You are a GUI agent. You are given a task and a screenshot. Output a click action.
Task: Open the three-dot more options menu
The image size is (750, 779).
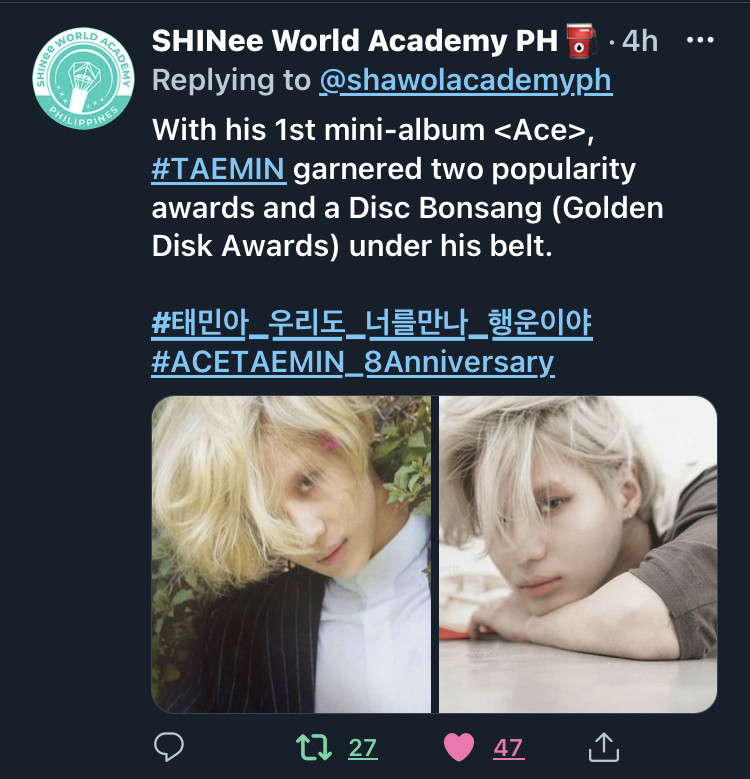point(700,40)
